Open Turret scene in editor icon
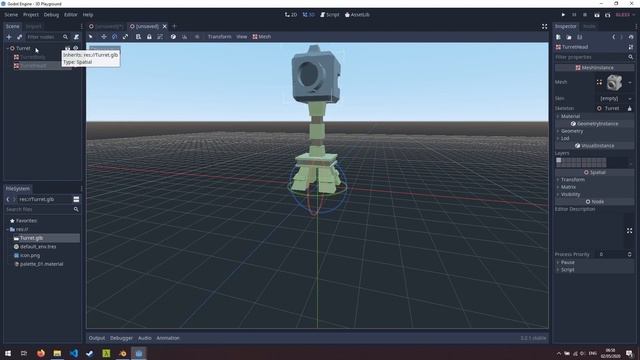Screen dimensions: 640x360 pos(67,48)
